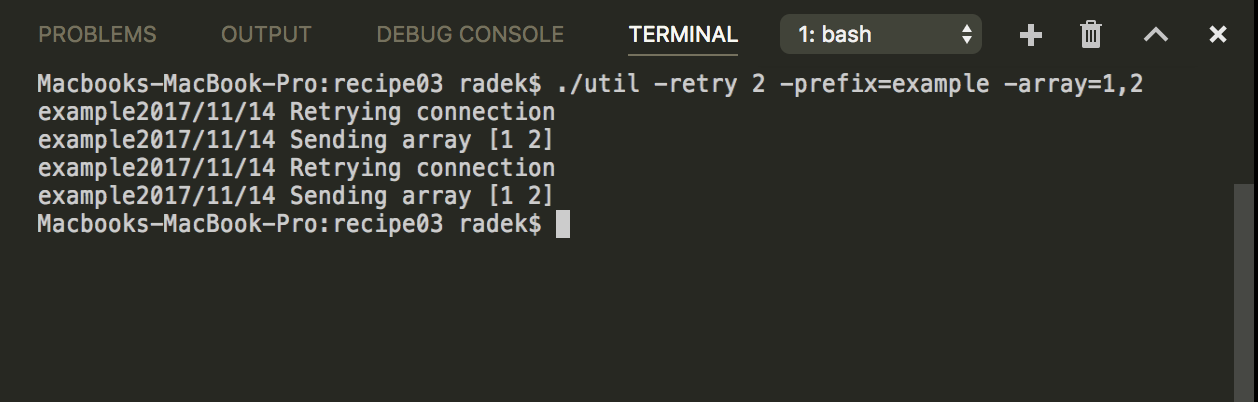Click the -array=1,2 argument text
Screen dimensions: 1258x402
click(x=1073, y=84)
